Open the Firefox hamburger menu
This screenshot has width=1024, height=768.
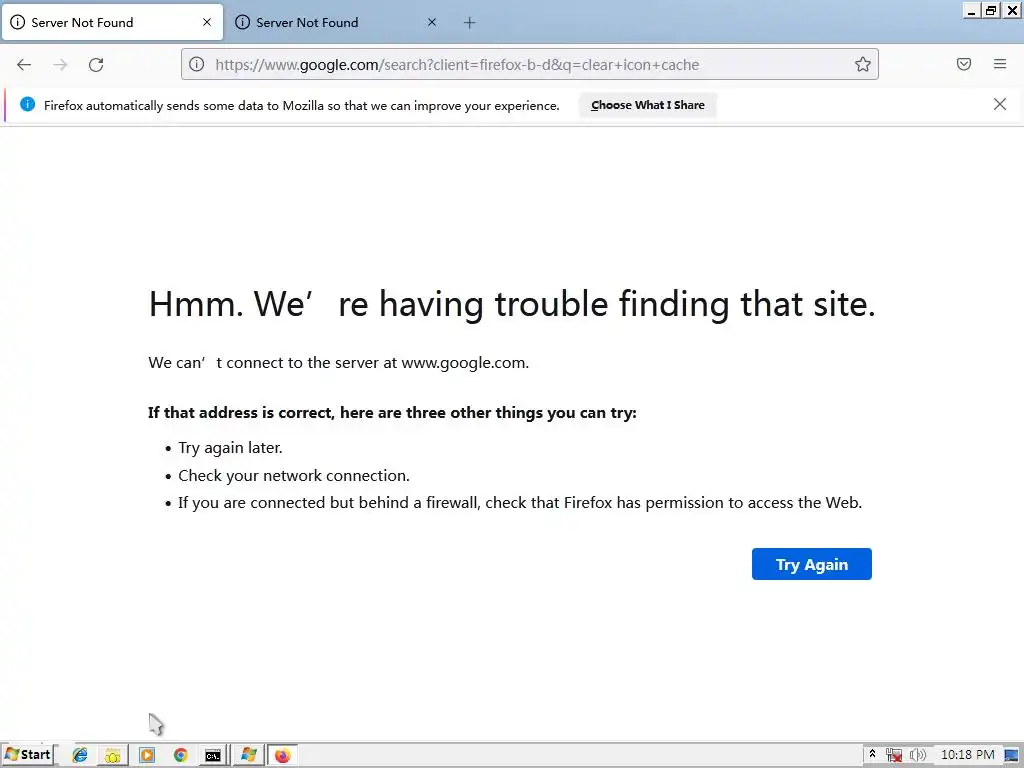pos(1000,64)
